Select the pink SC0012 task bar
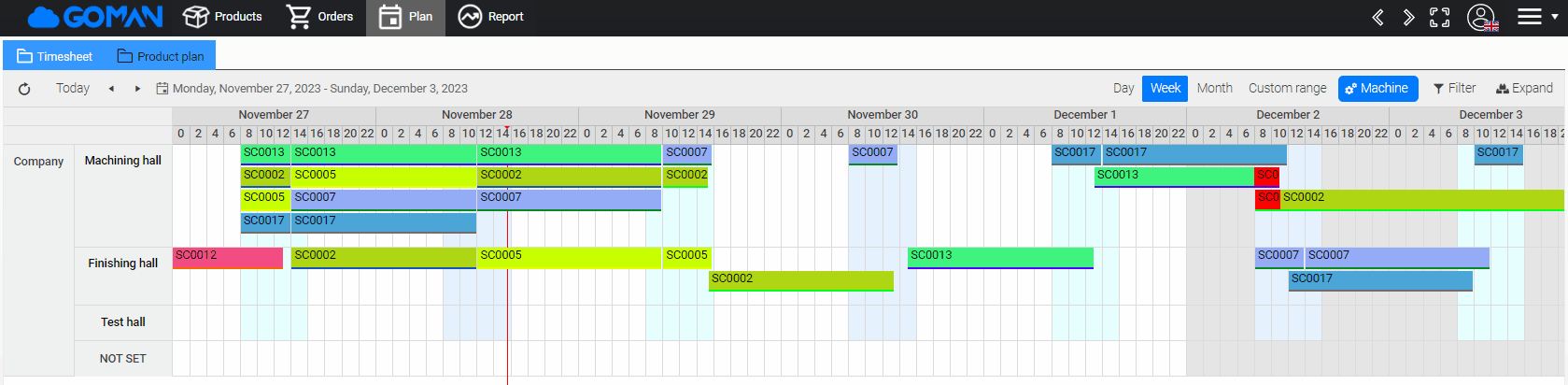This screenshot has height=385, width=1568. pos(228,258)
